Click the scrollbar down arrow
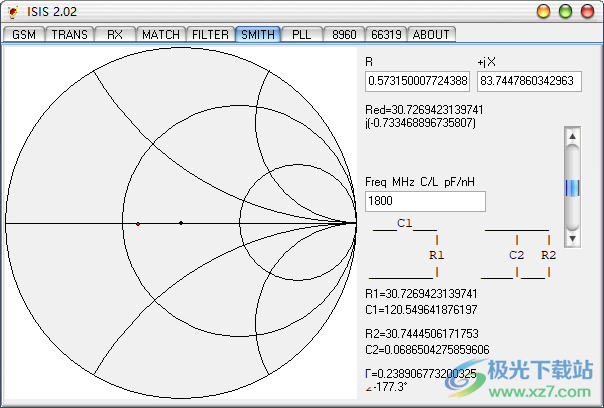The width and height of the screenshot is (604, 408). pyautogui.click(x=572, y=240)
